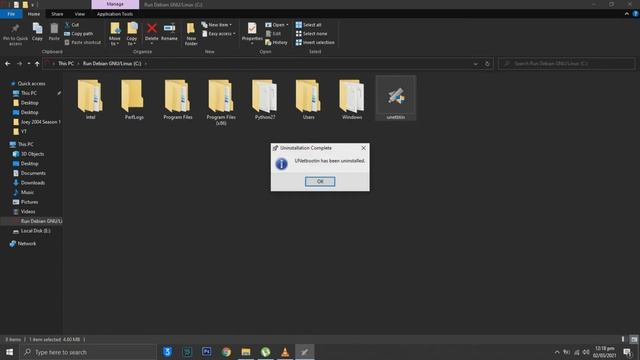Open the recent locations dropdown arrow
This screenshot has width=640, height=360.
pyautogui.click(x=29, y=64)
